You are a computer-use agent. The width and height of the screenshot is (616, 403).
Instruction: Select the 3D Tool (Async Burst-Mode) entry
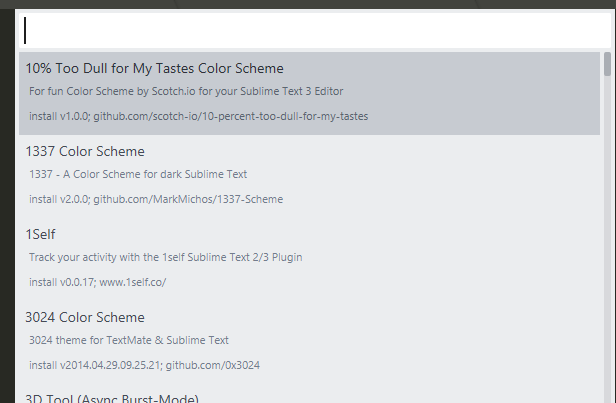[112, 399]
